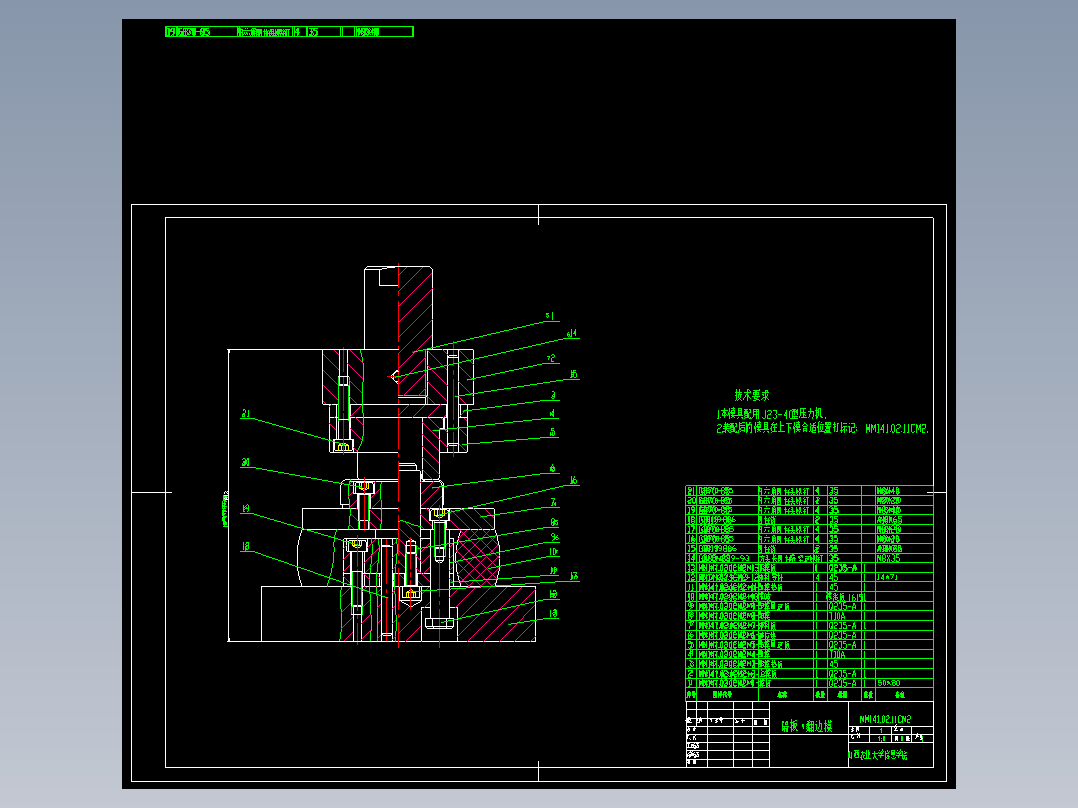
Task: Click balloon label 17 right of the assembly
Action: pyautogui.click(x=574, y=576)
